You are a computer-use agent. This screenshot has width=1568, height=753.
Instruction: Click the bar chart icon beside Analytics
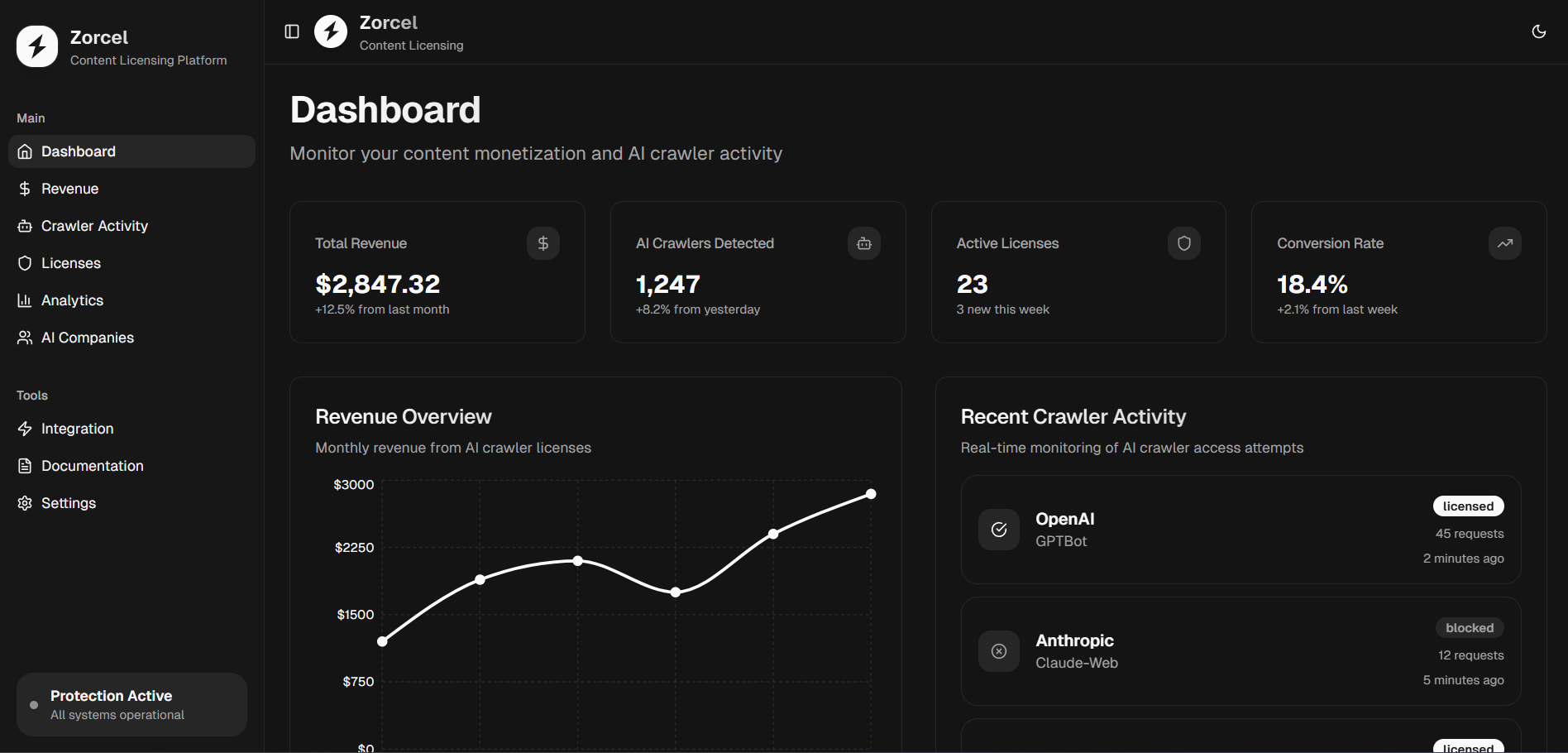point(25,300)
